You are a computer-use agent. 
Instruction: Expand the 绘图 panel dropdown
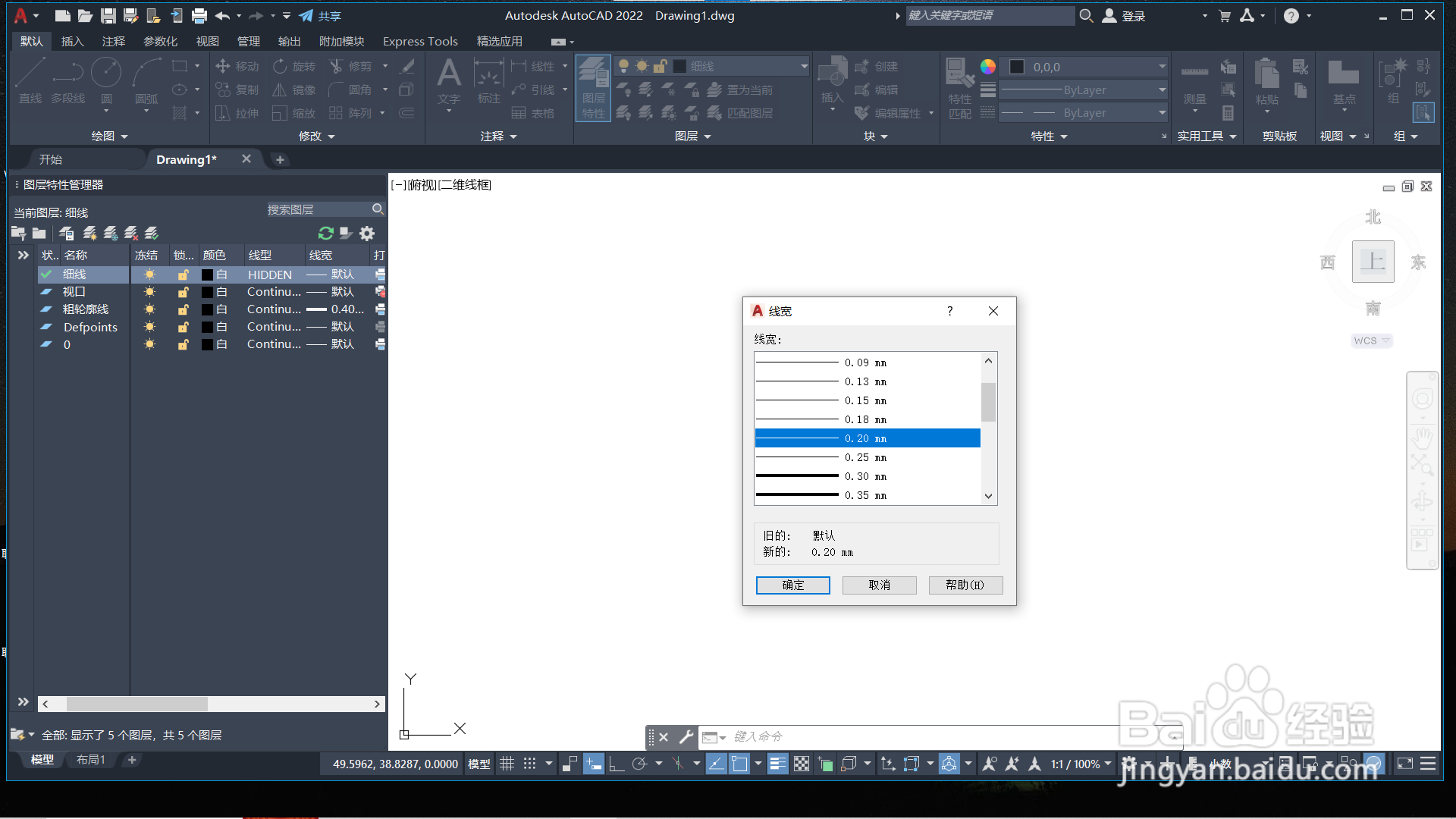(109, 136)
